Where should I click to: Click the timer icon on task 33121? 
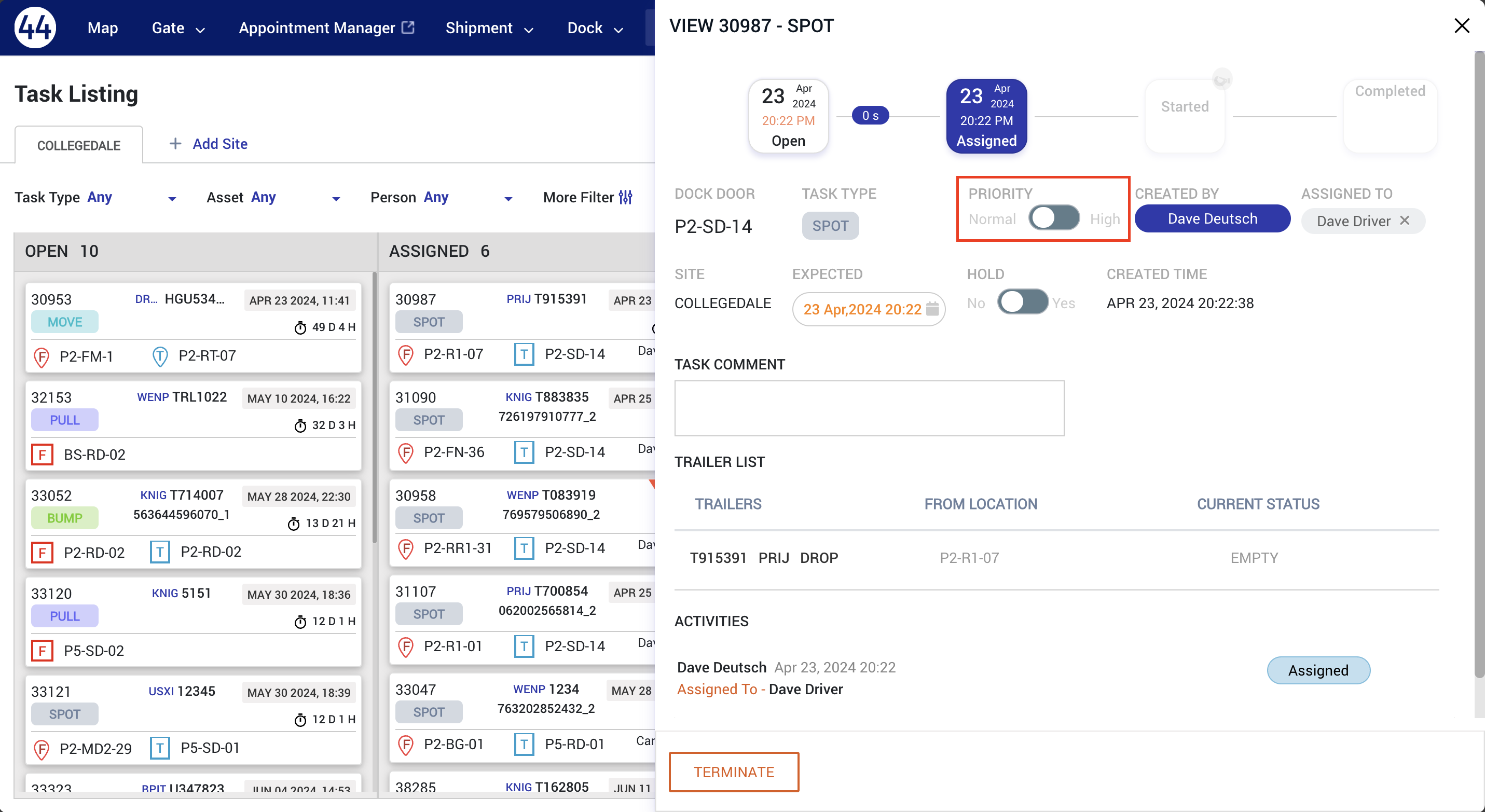coord(300,719)
